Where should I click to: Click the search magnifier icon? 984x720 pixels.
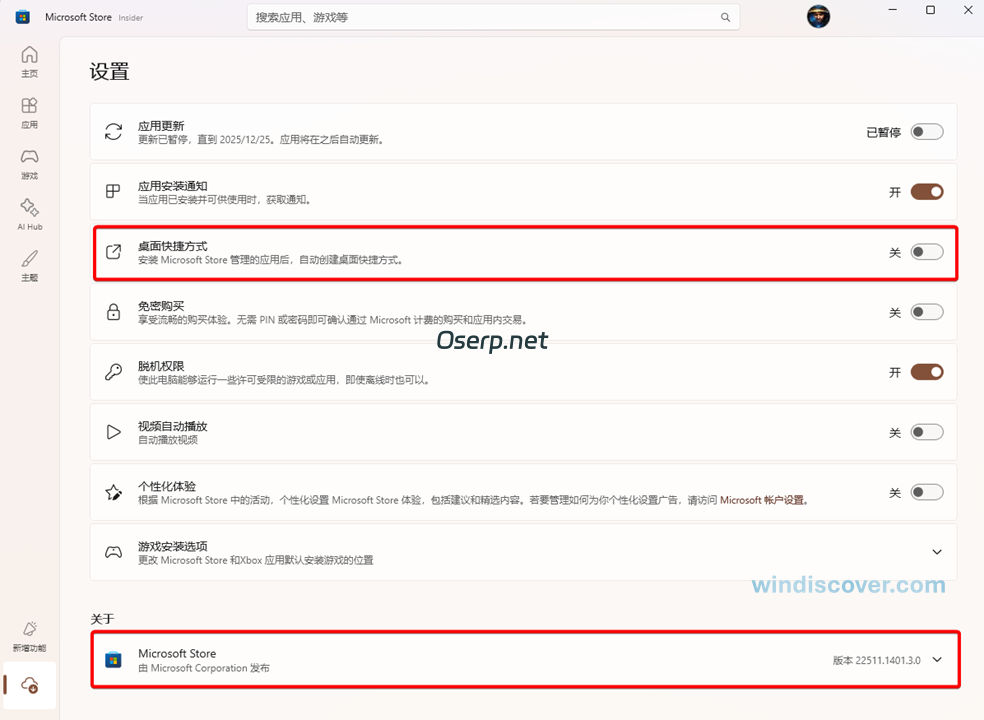[725, 17]
